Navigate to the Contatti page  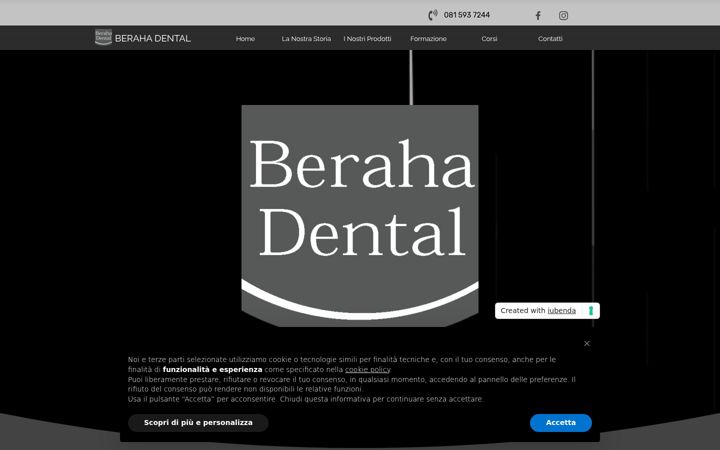tap(550, 39)
